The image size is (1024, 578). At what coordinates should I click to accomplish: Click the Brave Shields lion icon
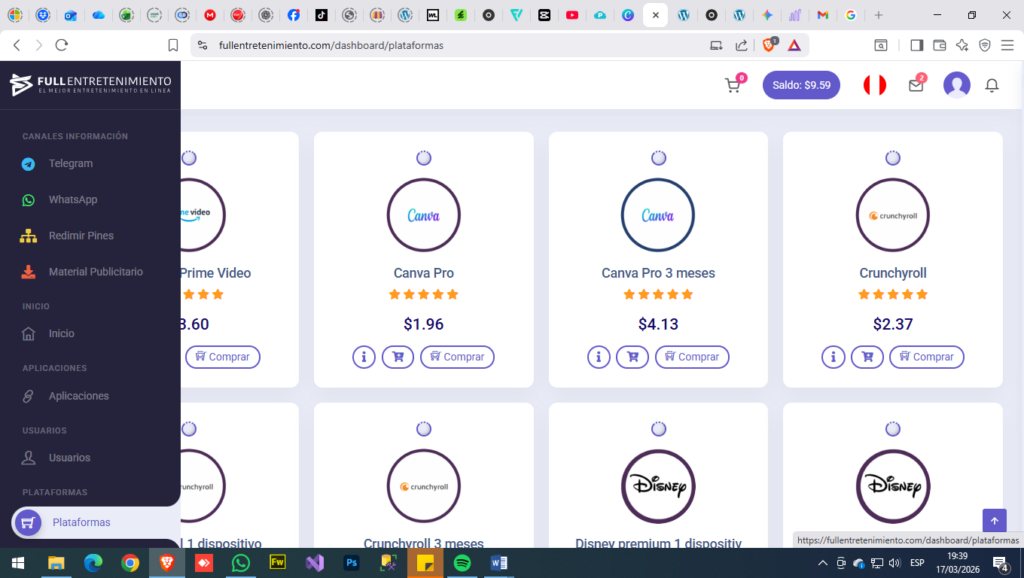pyautogui.click(x=770, y=45)
